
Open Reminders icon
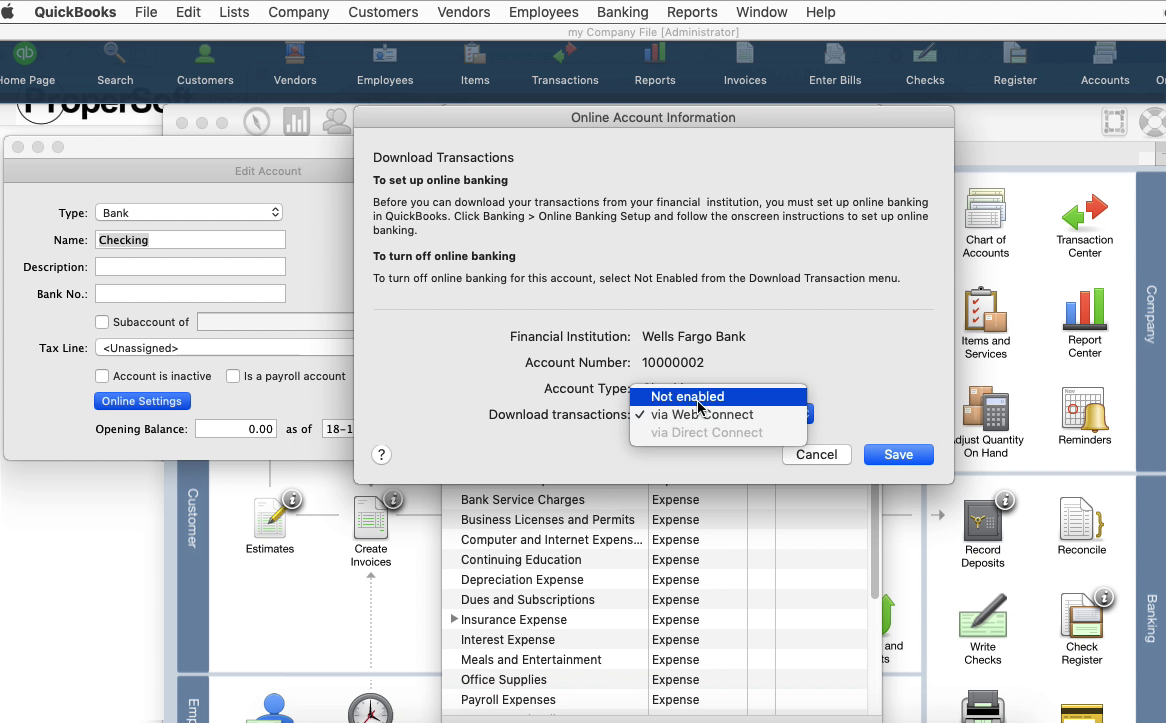[x=1084, y=417]
